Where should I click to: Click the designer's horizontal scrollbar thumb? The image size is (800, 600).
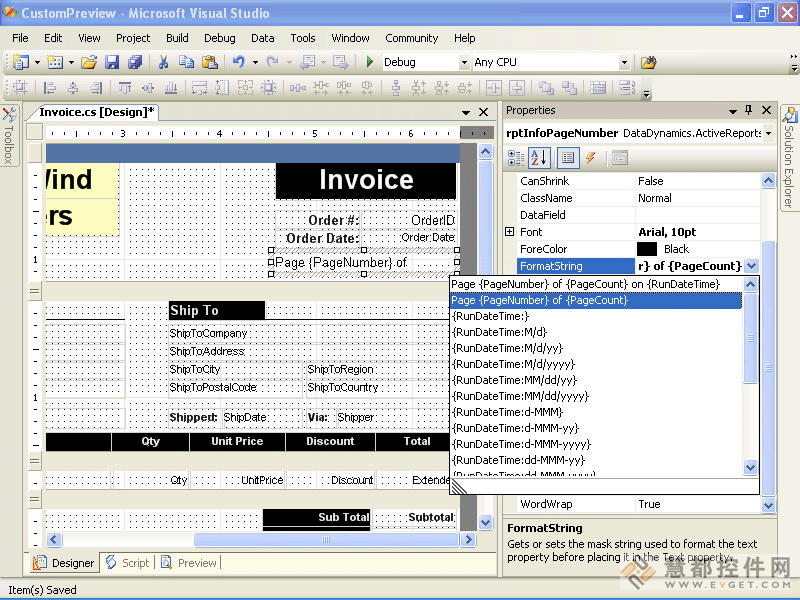coord(325,539)
